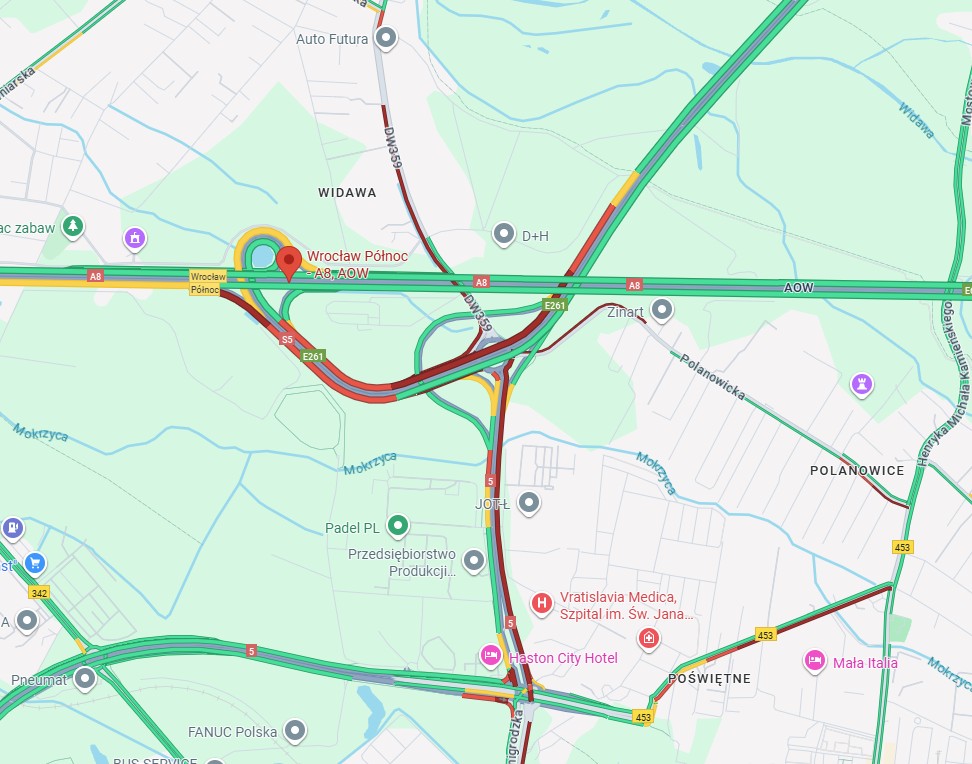This screenshot has width=972, height=764.
Task: Click the Mała Italia lodging marker
Action: tap(815, 662)
